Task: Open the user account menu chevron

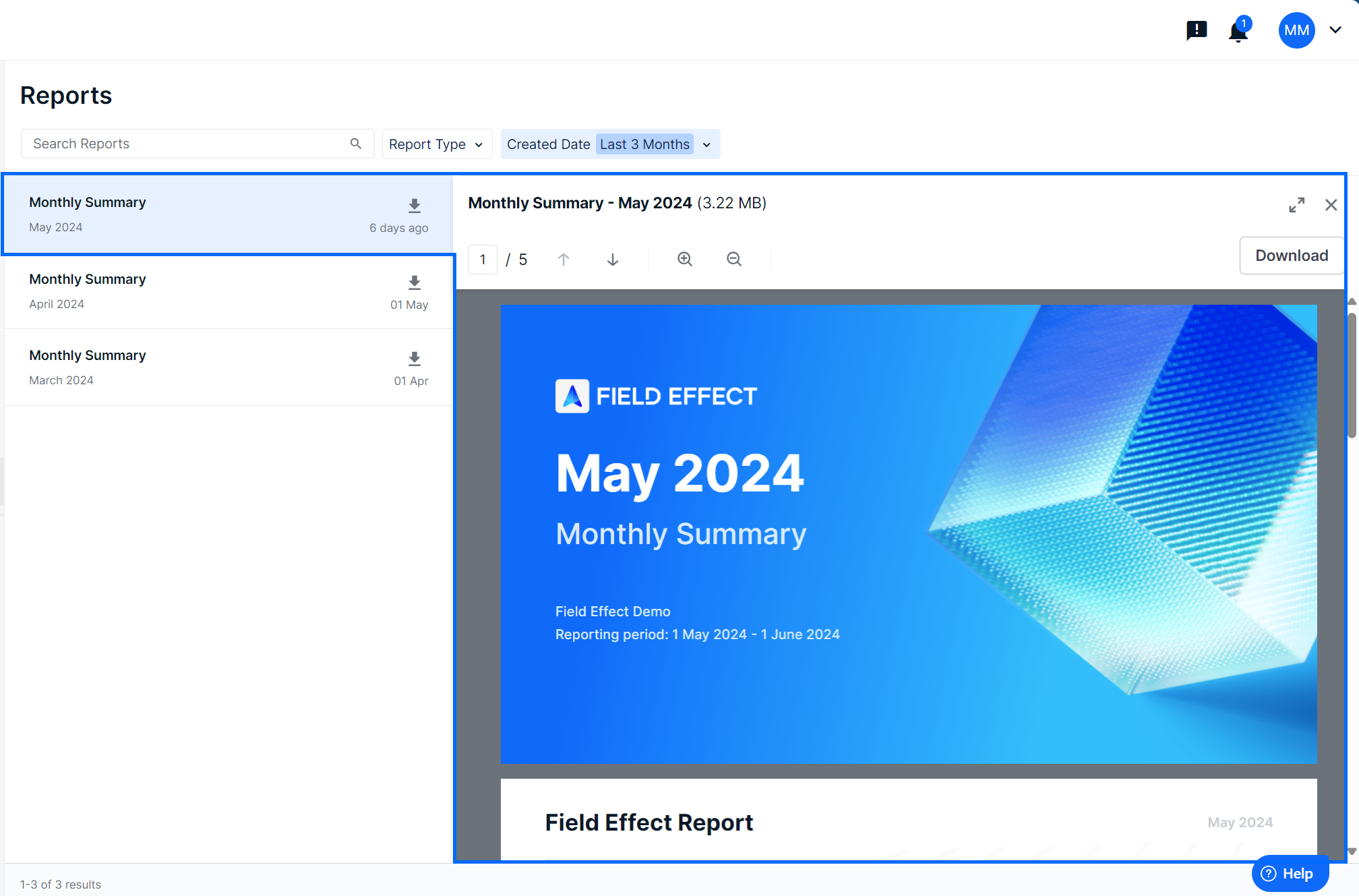Action: pos(1335,30)
